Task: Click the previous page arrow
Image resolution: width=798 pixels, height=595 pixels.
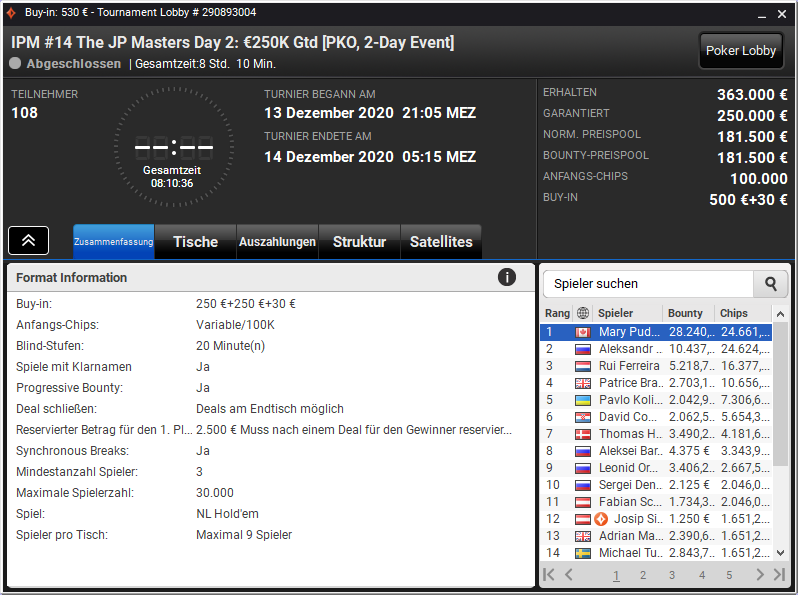Action: pos(568,575)
